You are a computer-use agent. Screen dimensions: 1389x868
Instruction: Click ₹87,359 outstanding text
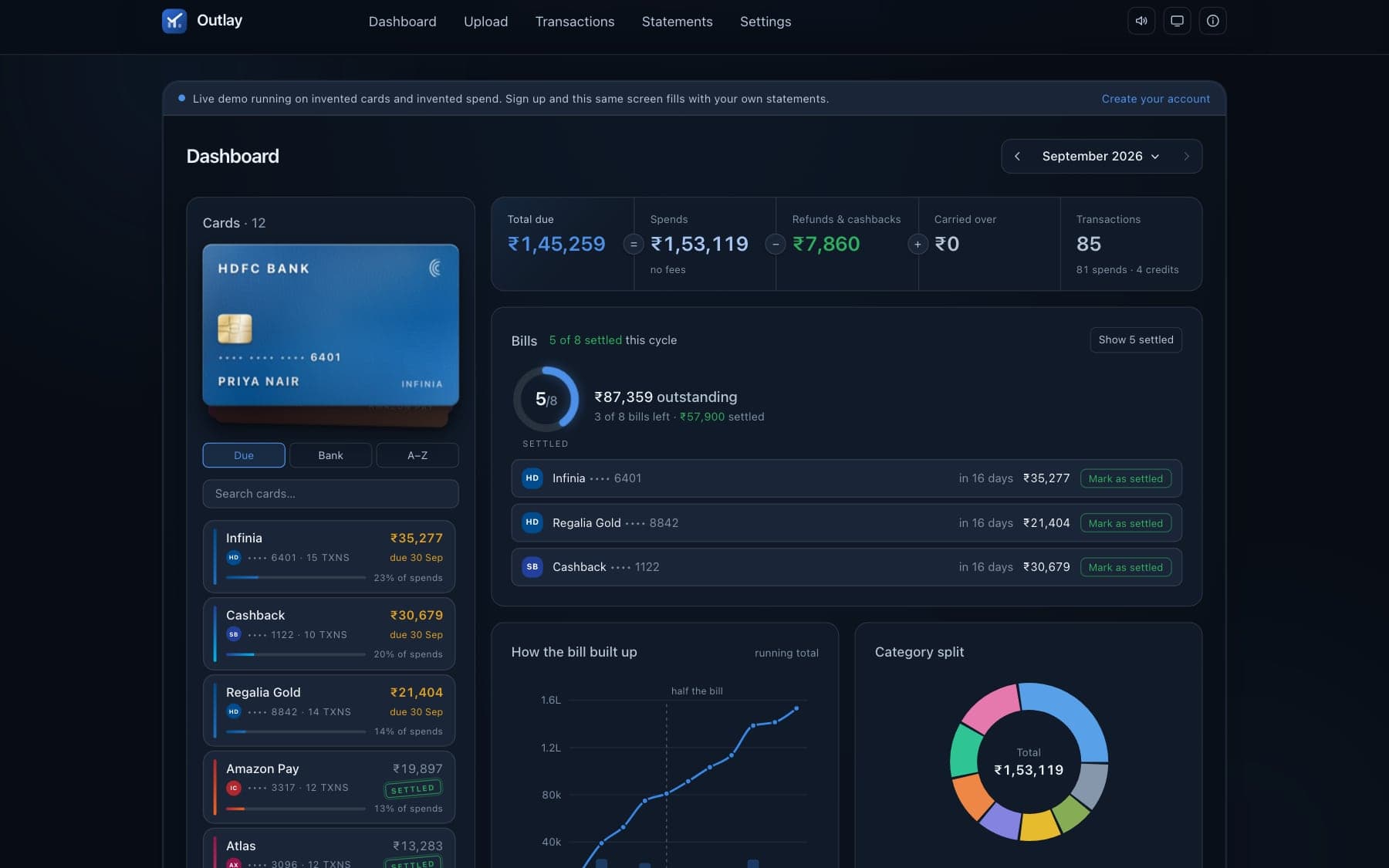[665, 397]
